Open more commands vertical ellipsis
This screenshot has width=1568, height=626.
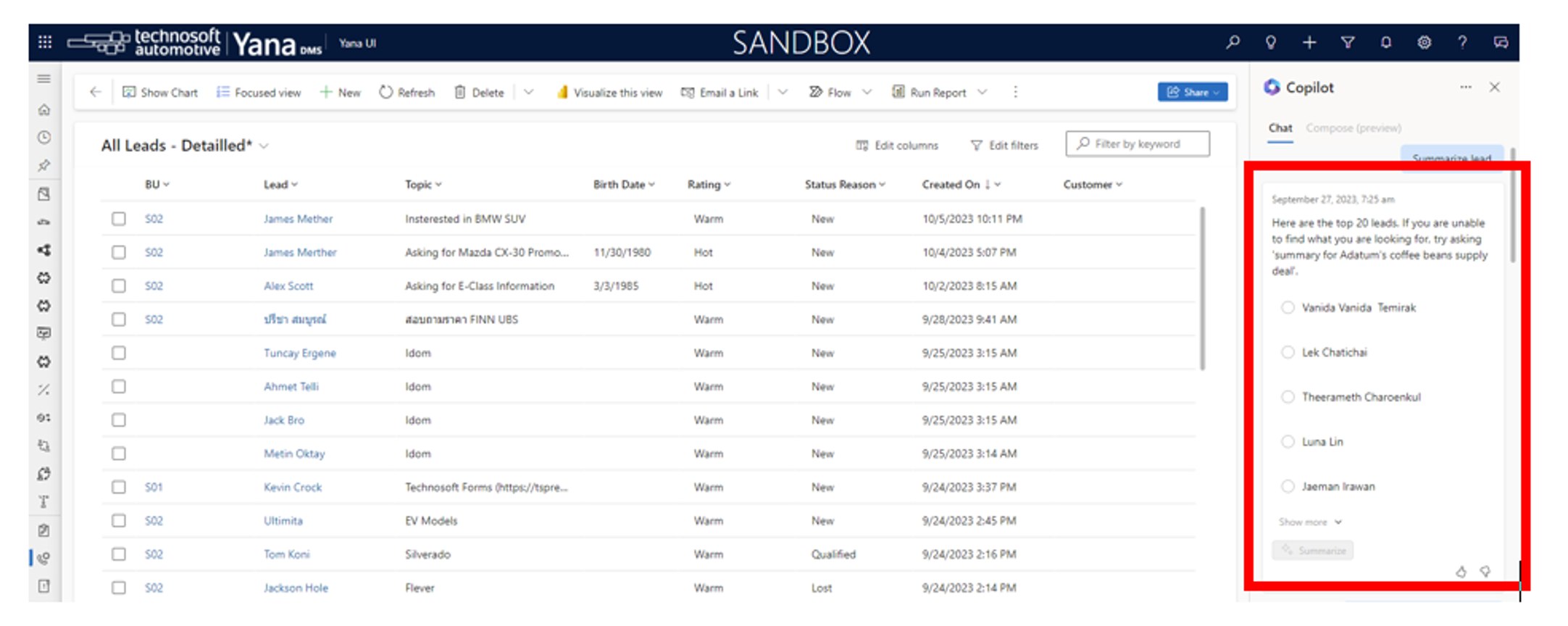(1015, 92)
